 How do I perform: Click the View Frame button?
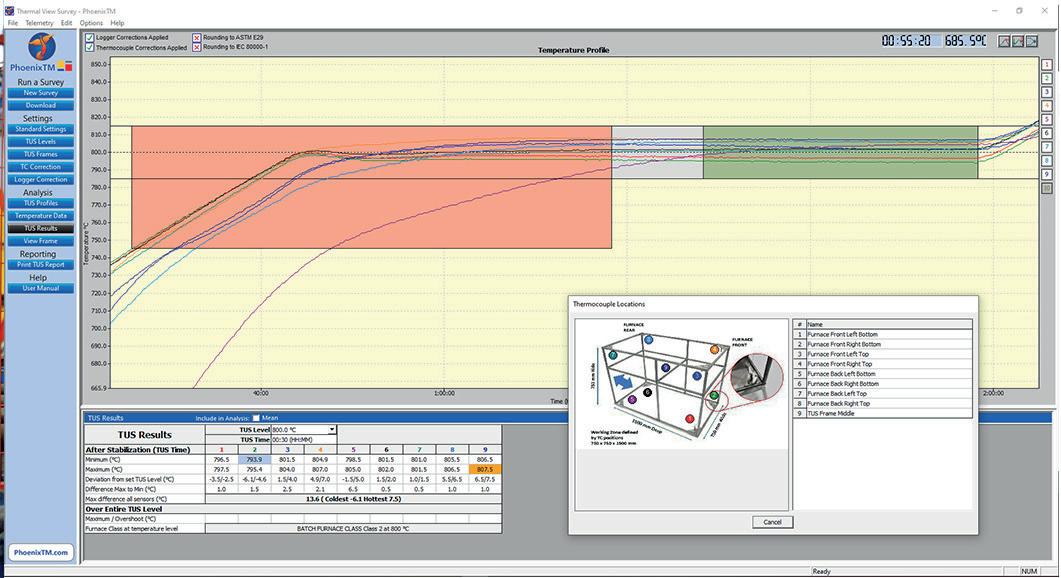point(41,241)
